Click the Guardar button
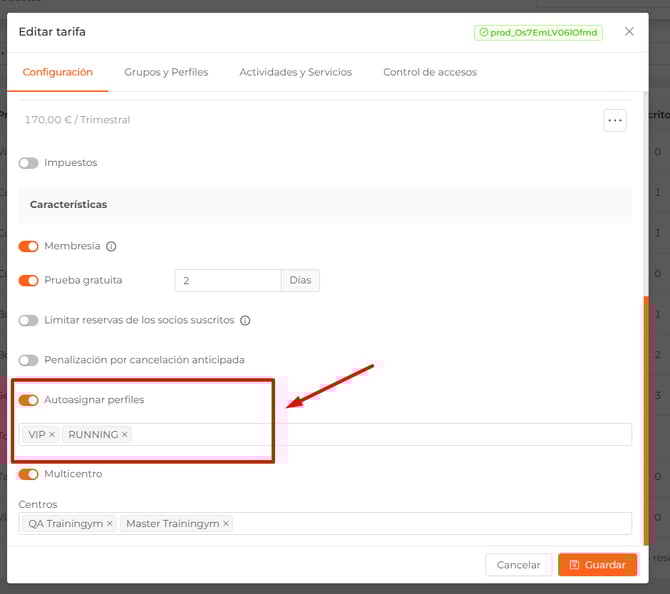The height and width of the screenshot is (594, 670). (x=597, y=565)
